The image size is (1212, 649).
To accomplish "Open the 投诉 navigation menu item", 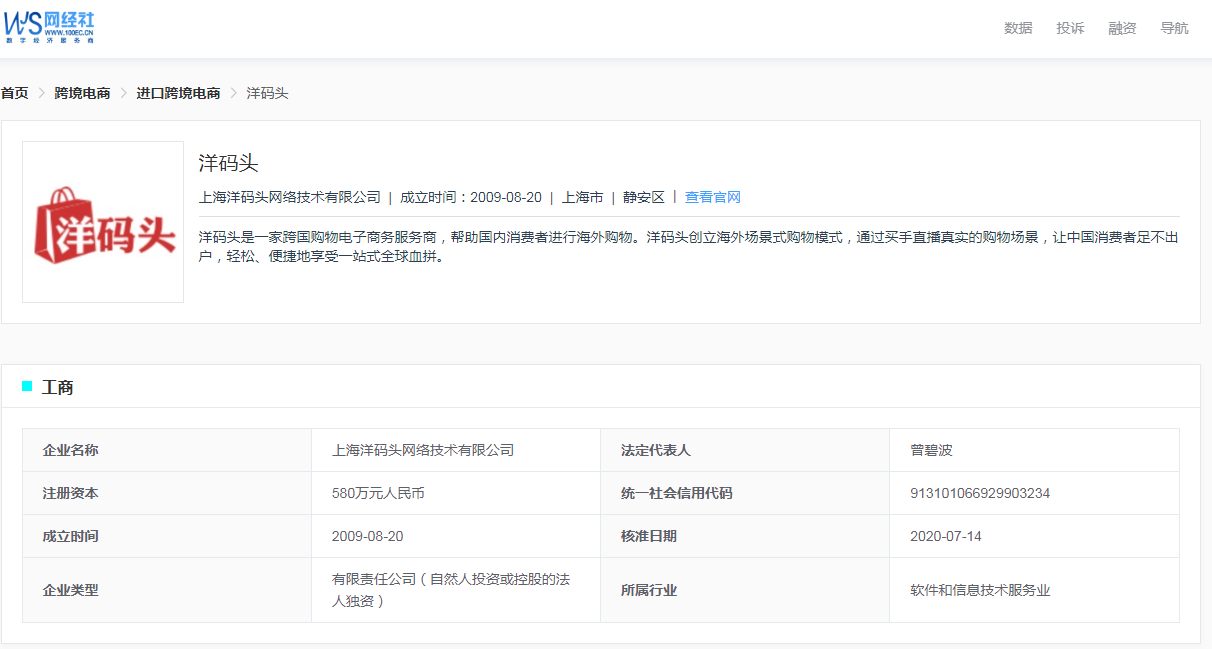I will [1070, 28].
